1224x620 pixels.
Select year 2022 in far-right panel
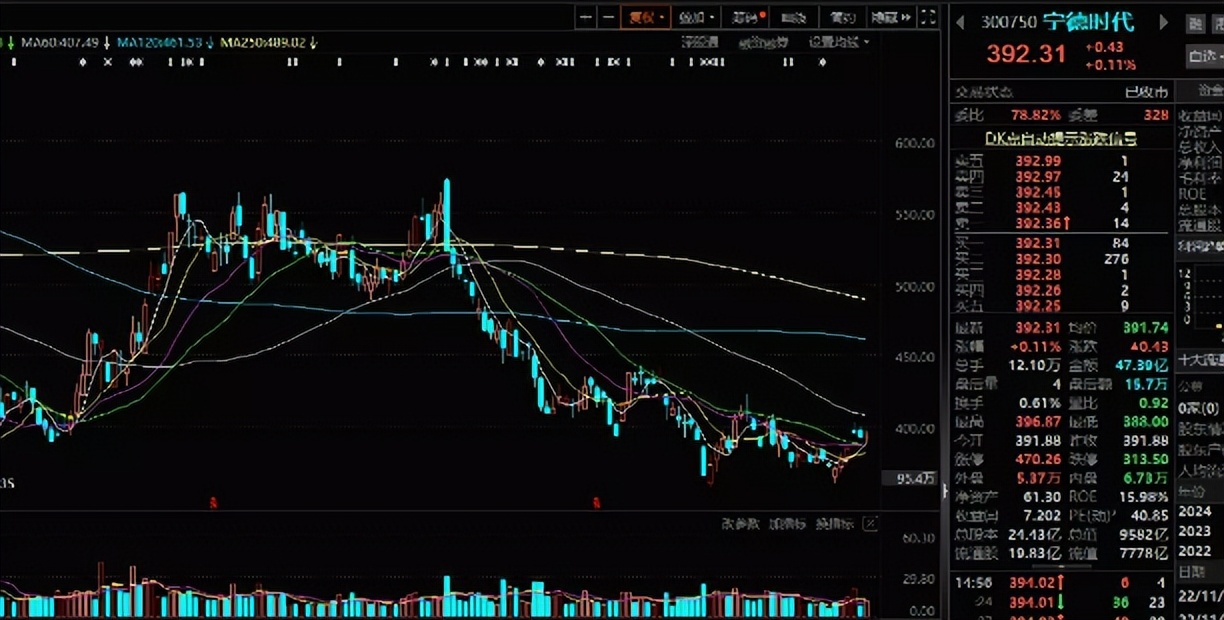tap(1195, 550)
